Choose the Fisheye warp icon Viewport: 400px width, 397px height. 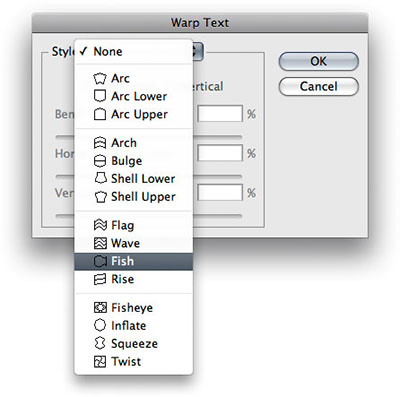point(100,308)
